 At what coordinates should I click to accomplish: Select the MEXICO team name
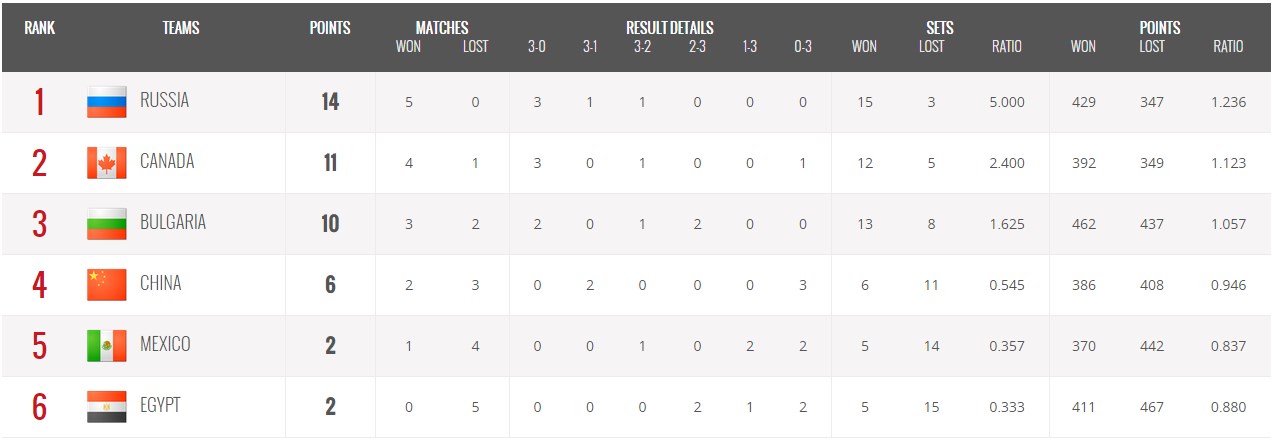coord(165,344)
